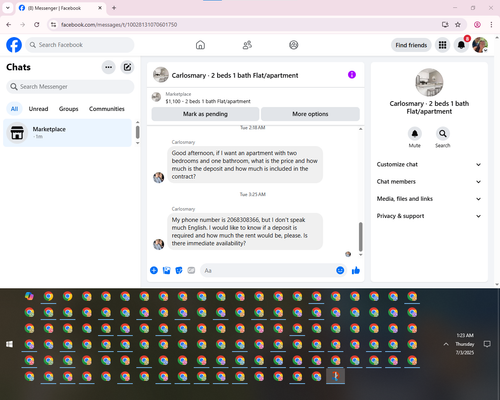Open the $1,100 Marketplace listing link
This screenshot has height=400, width=500.
[208, 101]
